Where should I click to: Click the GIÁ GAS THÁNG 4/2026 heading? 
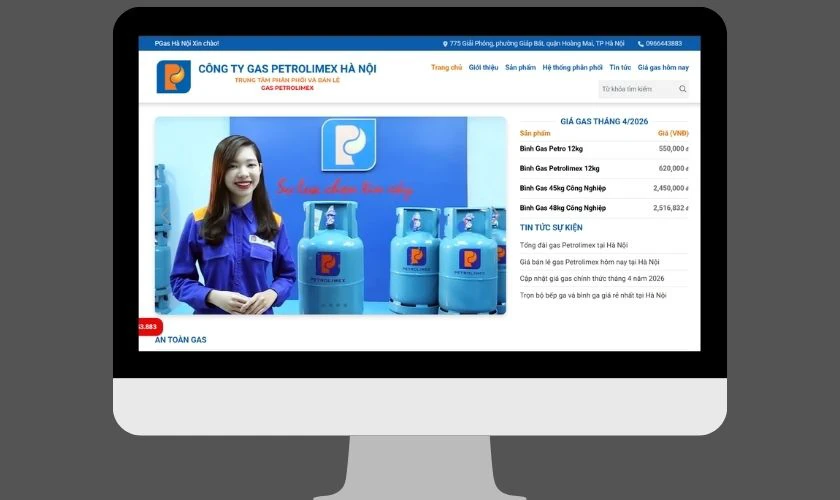click(x=604, y=122)
